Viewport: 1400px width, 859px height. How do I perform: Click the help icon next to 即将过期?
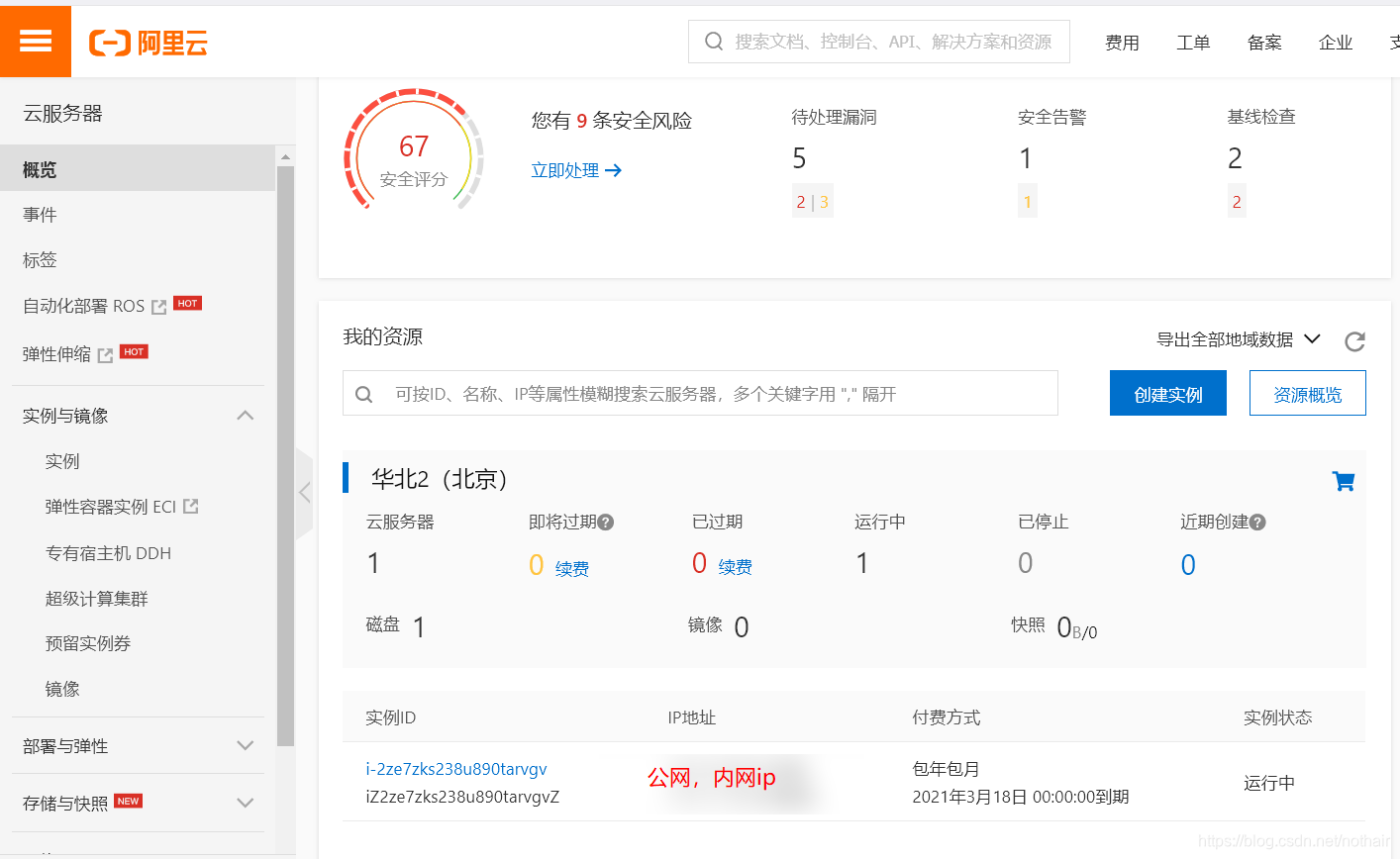click(606, 523)
